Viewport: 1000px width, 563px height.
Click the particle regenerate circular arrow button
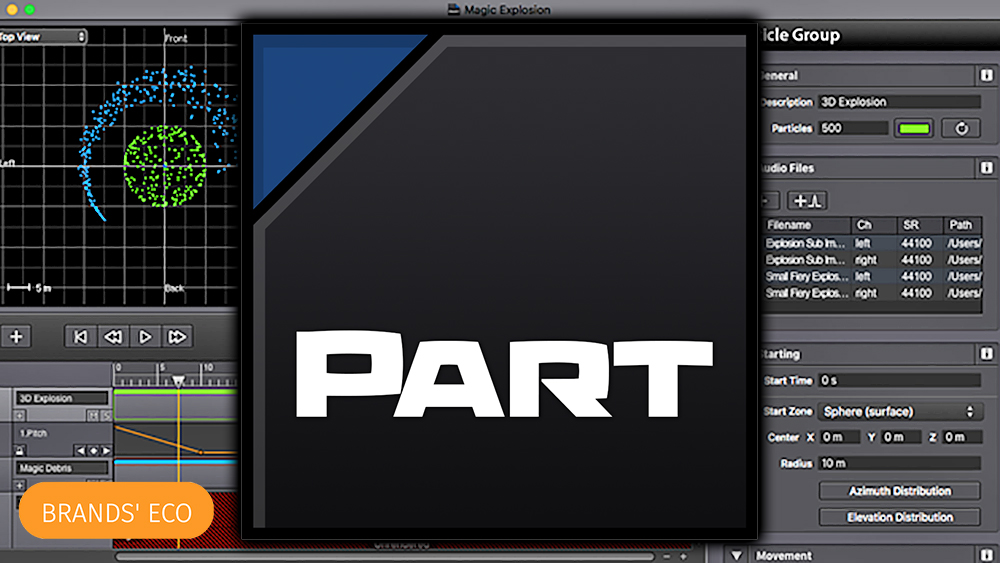(x=961, y=128)
